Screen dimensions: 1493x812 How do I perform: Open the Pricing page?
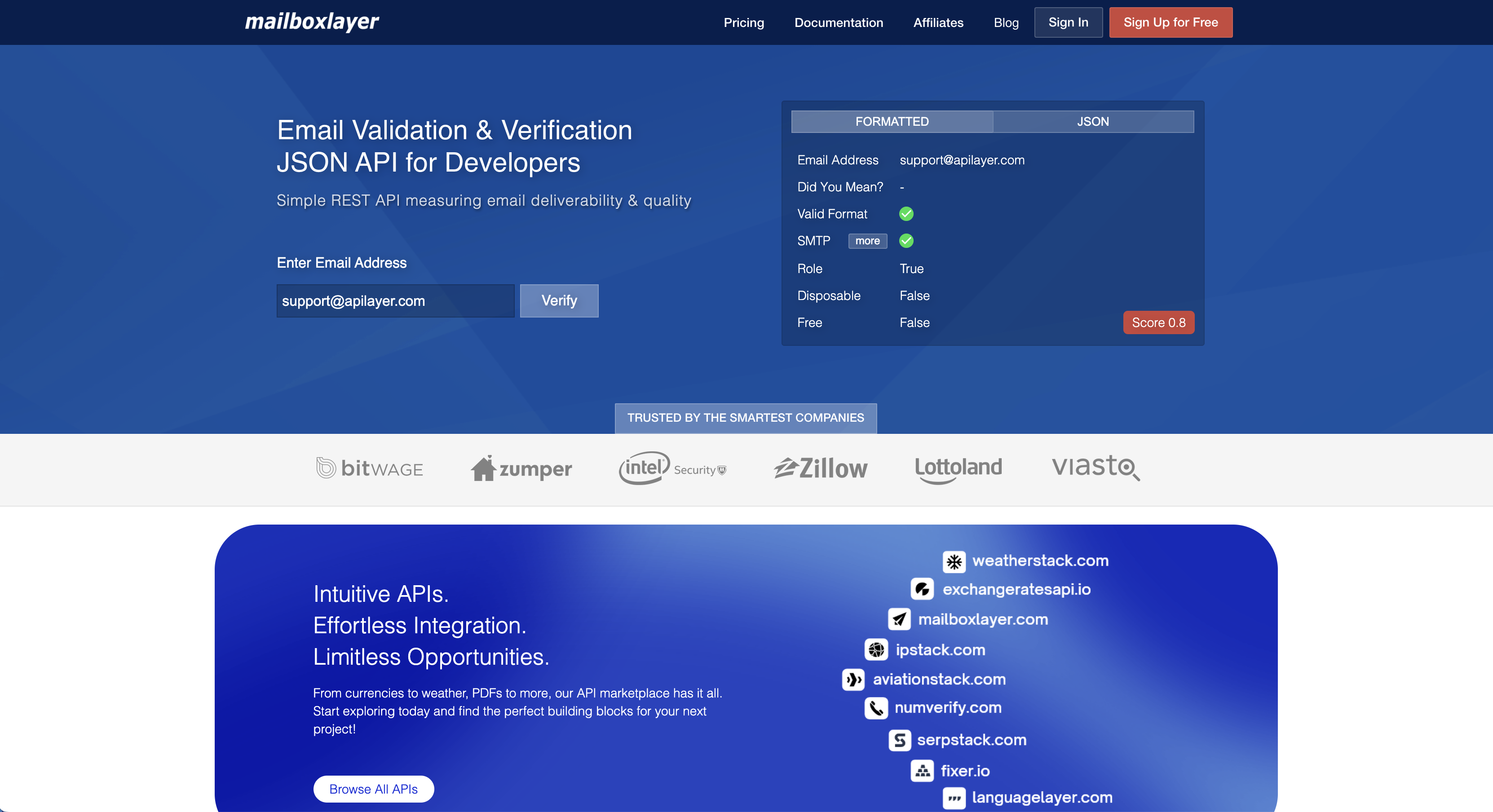pyautogui.click(x=744, y=22)
